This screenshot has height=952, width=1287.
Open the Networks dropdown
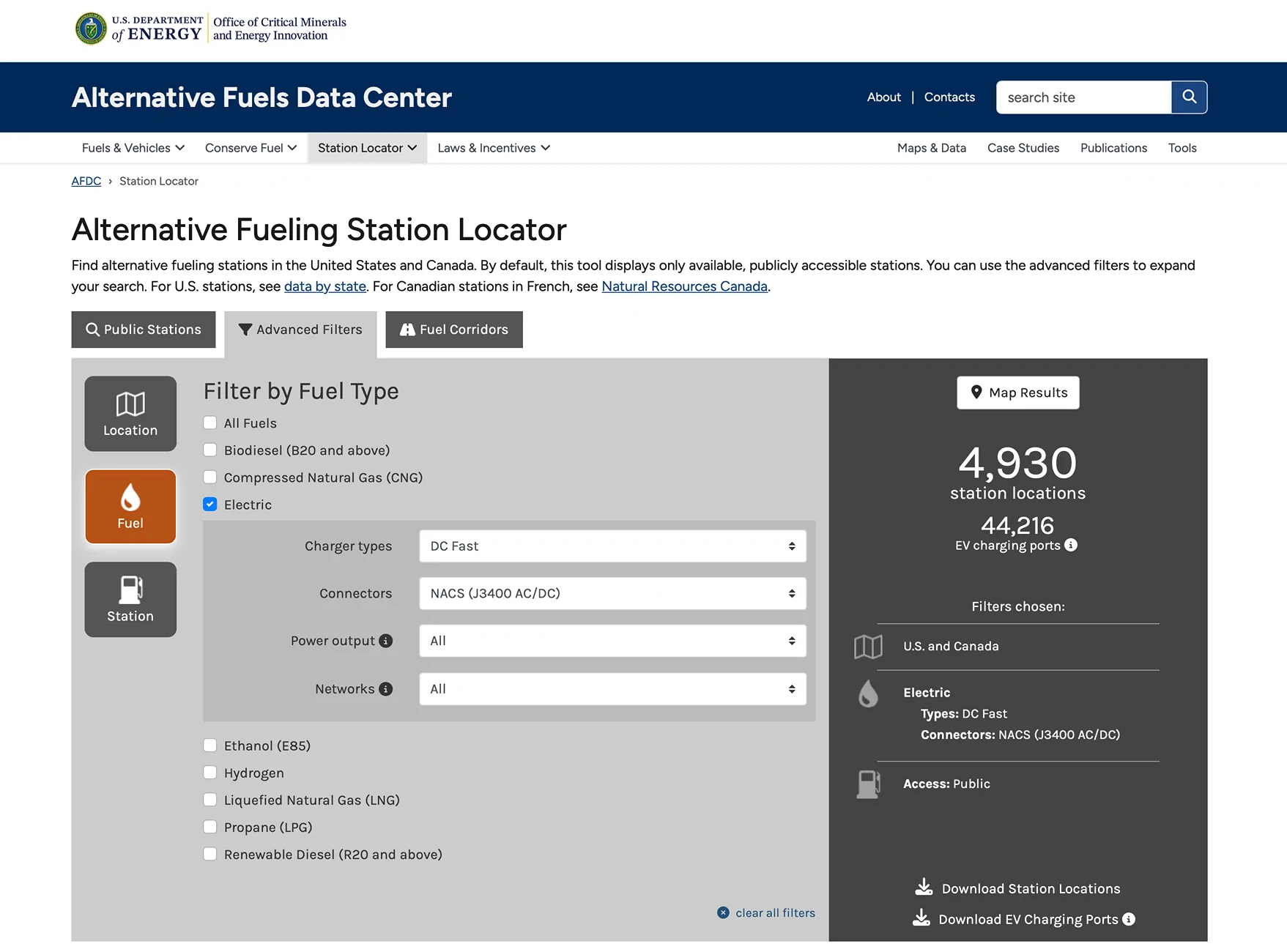click(x=612, y=689)
